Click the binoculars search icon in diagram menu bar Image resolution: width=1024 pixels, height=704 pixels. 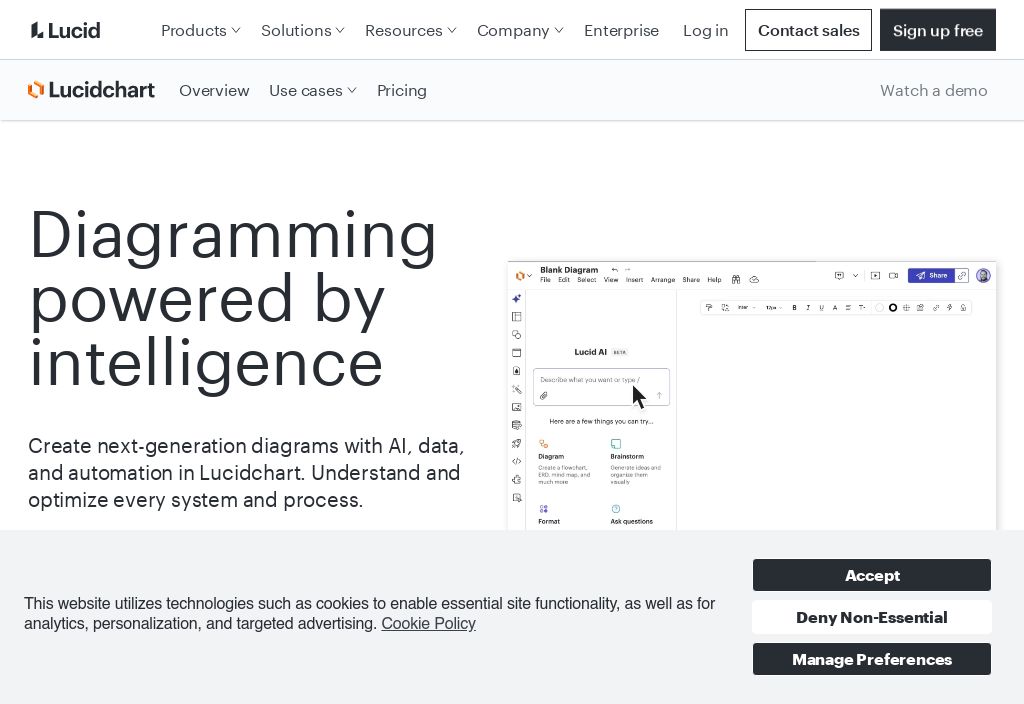click(735, 280)
